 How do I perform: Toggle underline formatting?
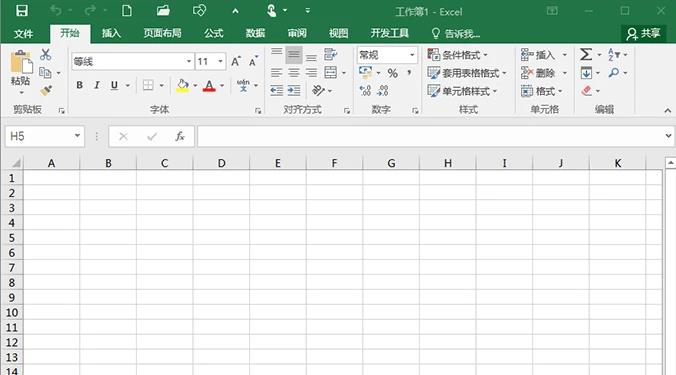(114, 85)
